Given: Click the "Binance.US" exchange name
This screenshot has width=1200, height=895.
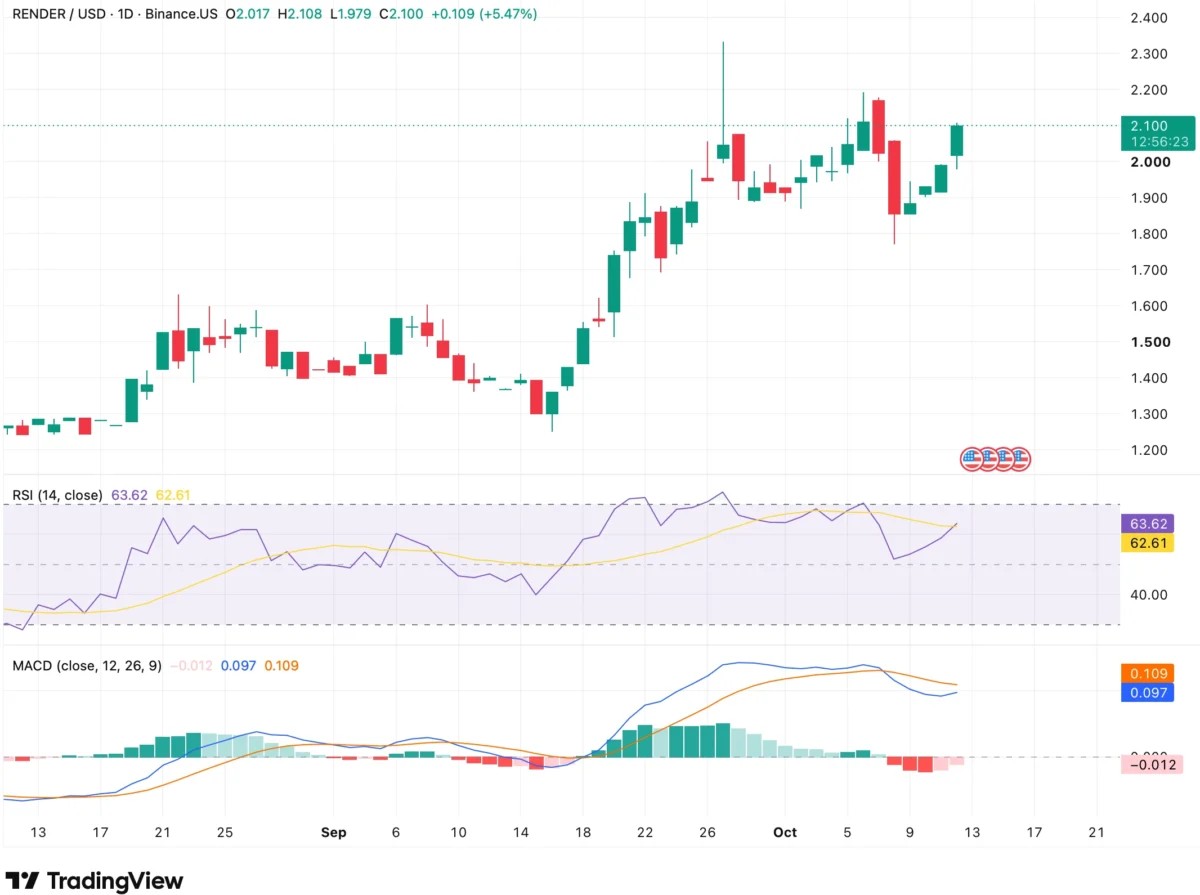Looking at the screenshot, I should (x=180, y=14).
